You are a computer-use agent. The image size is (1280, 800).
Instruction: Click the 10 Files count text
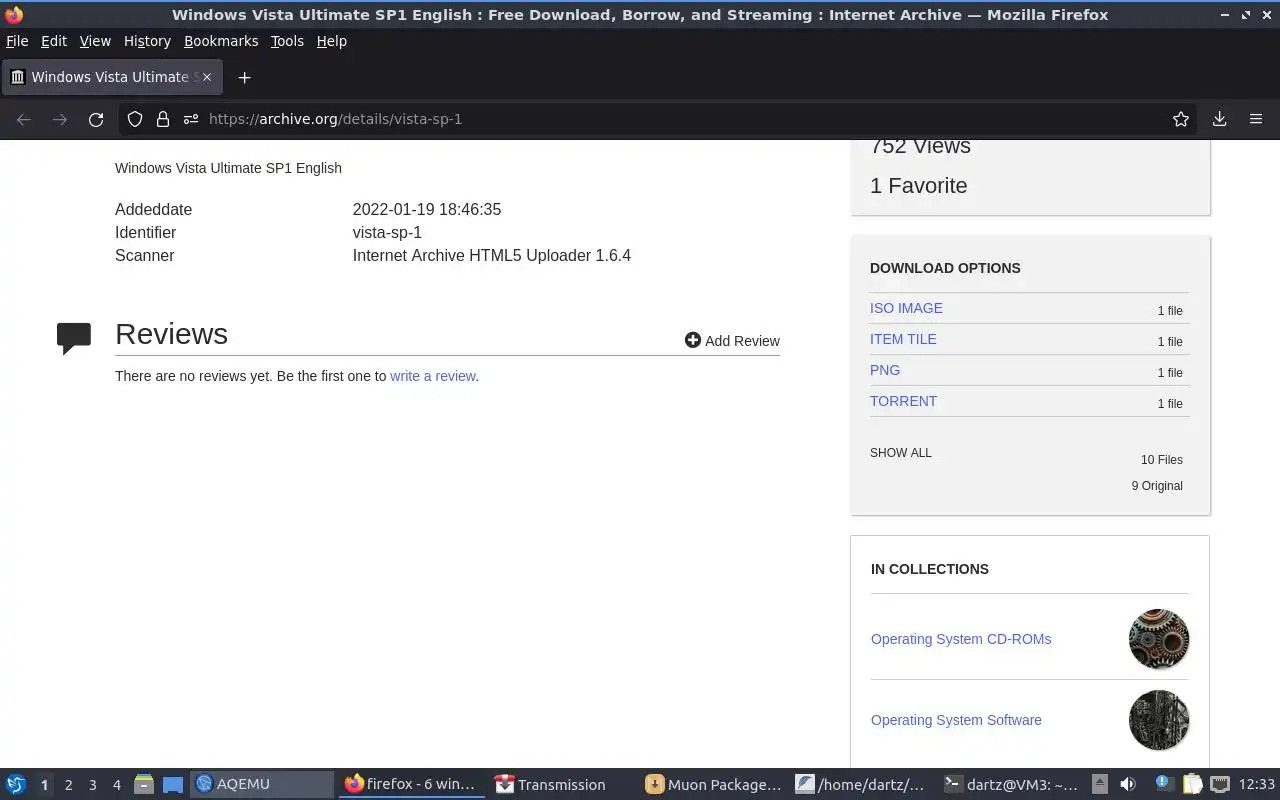click(x=1162, y=460)
